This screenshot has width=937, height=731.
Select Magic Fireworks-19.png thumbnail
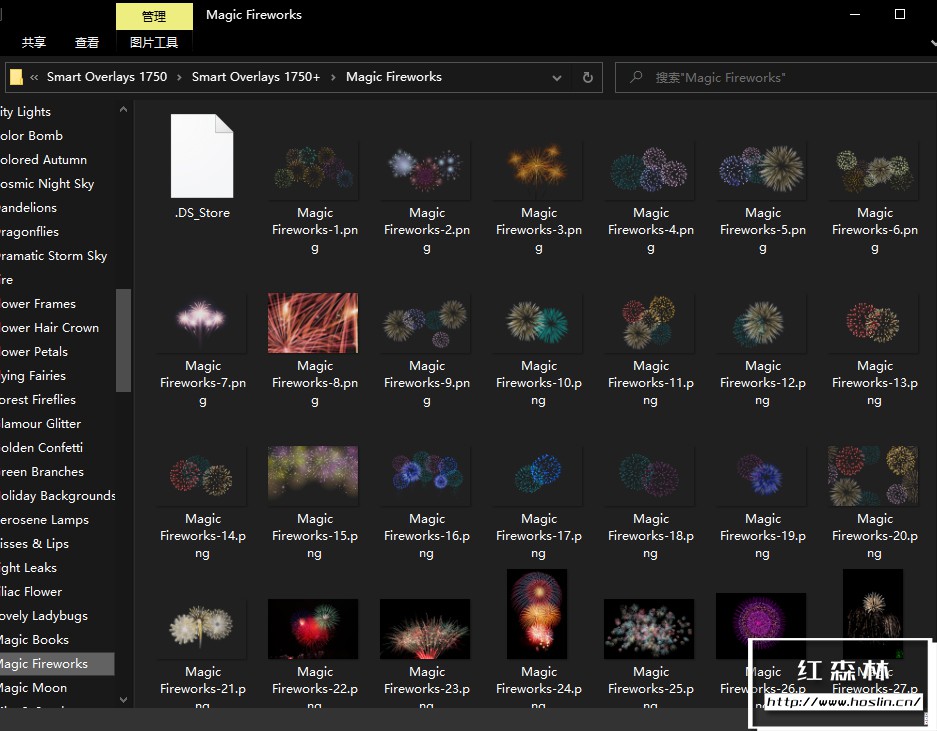761,476
